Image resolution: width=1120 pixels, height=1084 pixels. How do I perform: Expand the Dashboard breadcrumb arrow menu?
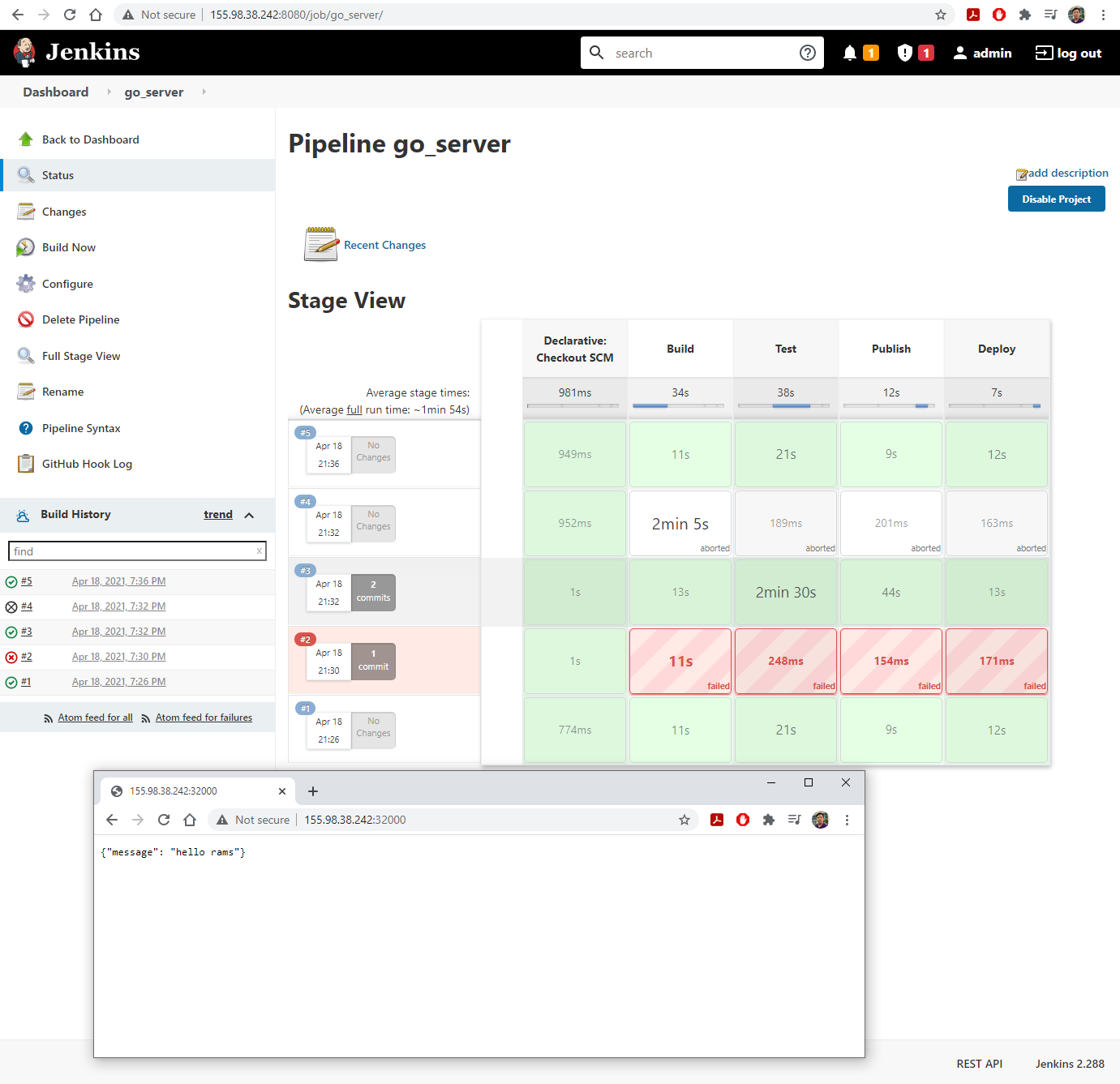[x=109, y=92]
